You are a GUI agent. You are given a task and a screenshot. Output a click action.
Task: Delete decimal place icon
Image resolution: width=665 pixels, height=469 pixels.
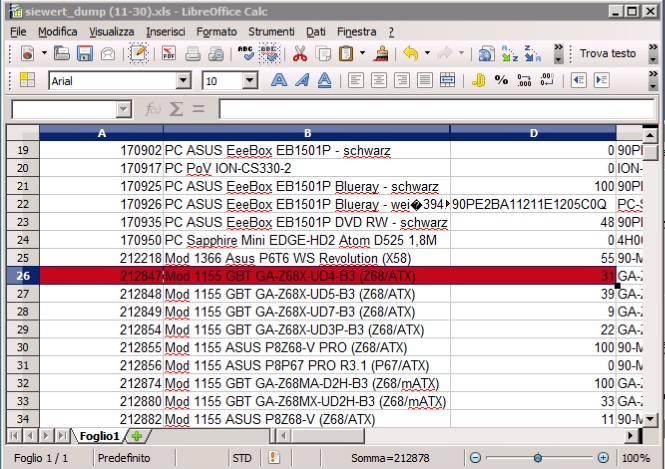pos(547,80)
